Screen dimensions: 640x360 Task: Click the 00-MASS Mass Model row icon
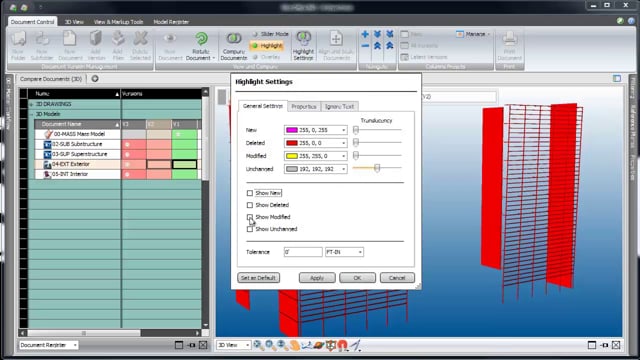click(x=48, y=134)
